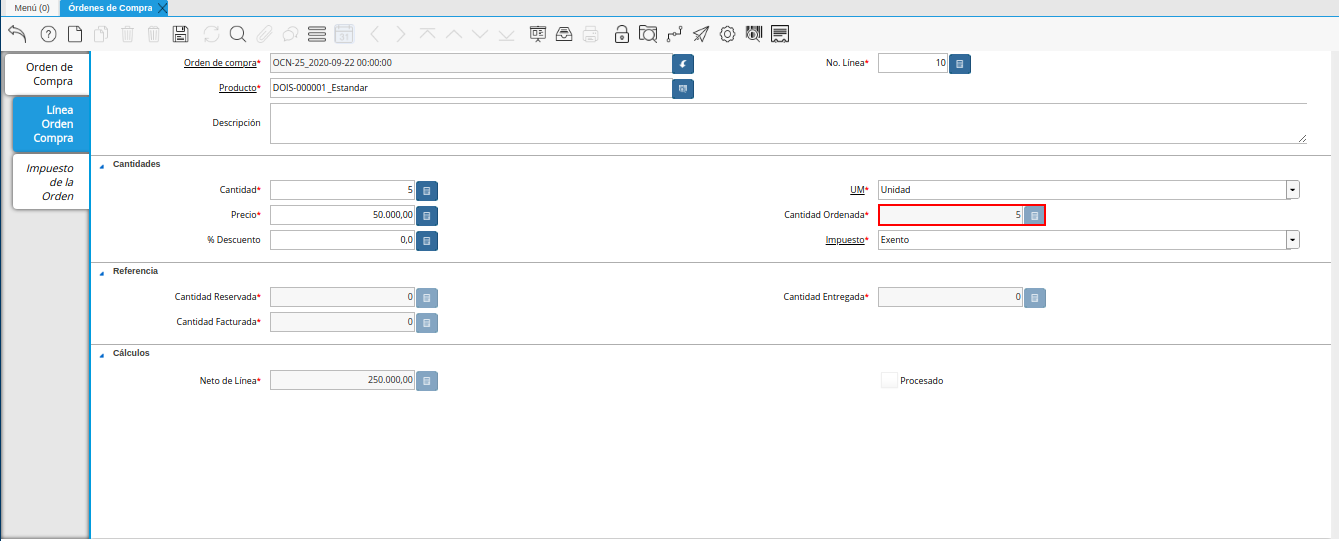The width and height of the screenshot is (1339, 541).
Task: Click the undo back arrow icon
Action: coord(17,34)
